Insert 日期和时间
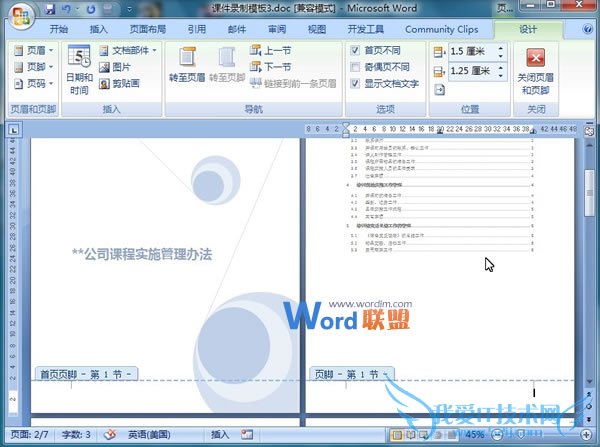The image size is (600, 447). tap(79, 70)
